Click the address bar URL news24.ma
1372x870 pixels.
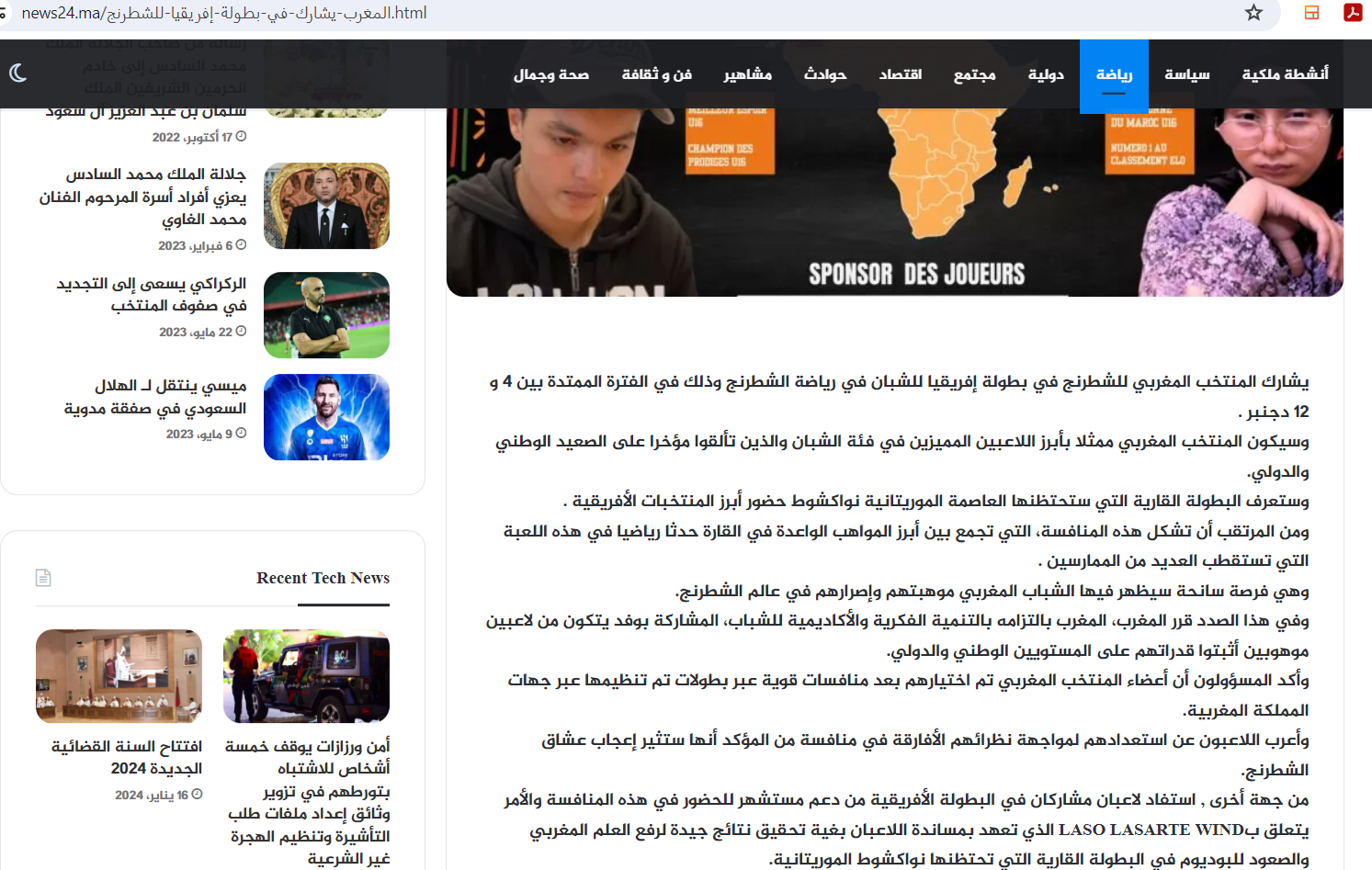224,13
